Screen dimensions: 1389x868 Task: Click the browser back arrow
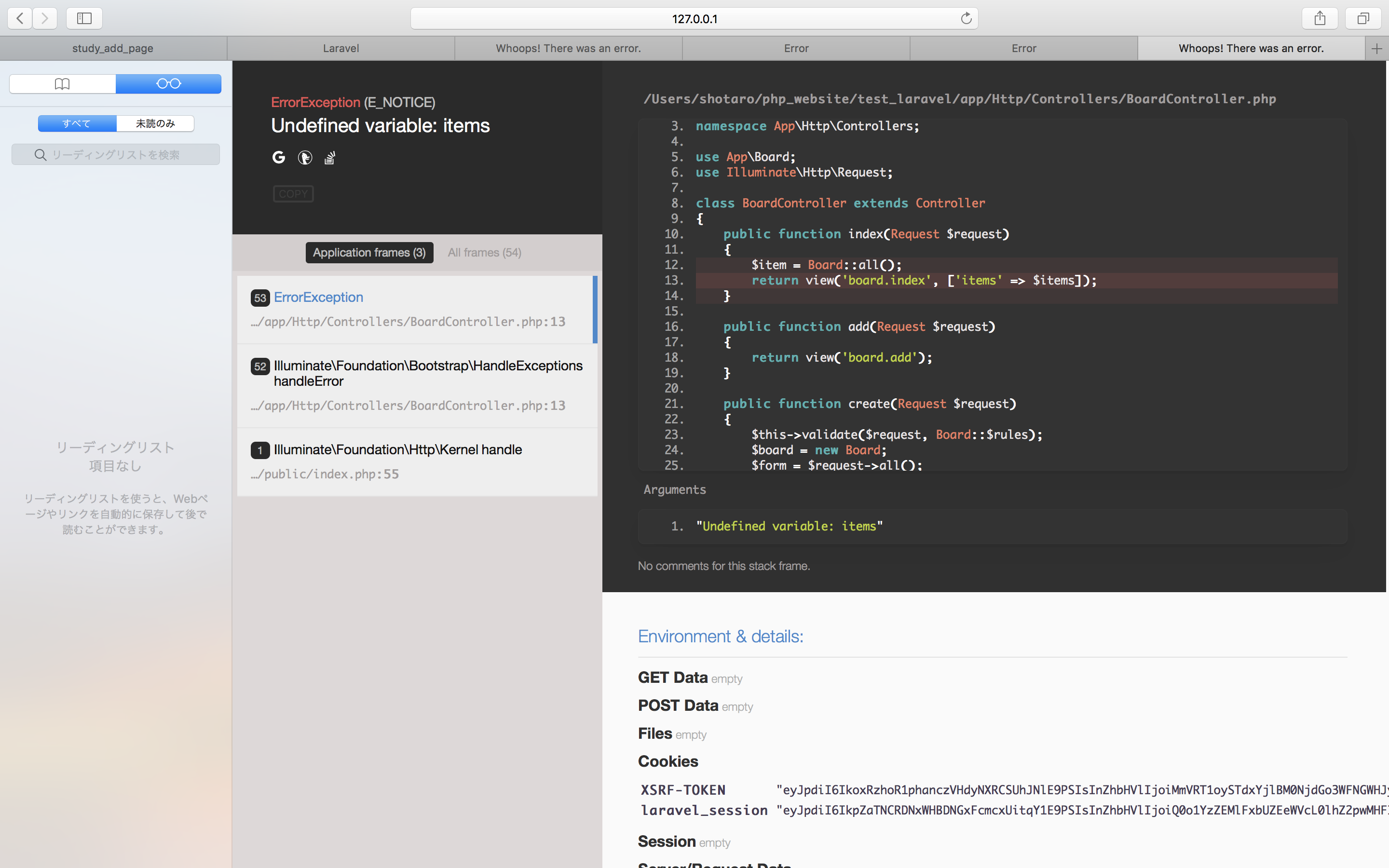[20, 18]
